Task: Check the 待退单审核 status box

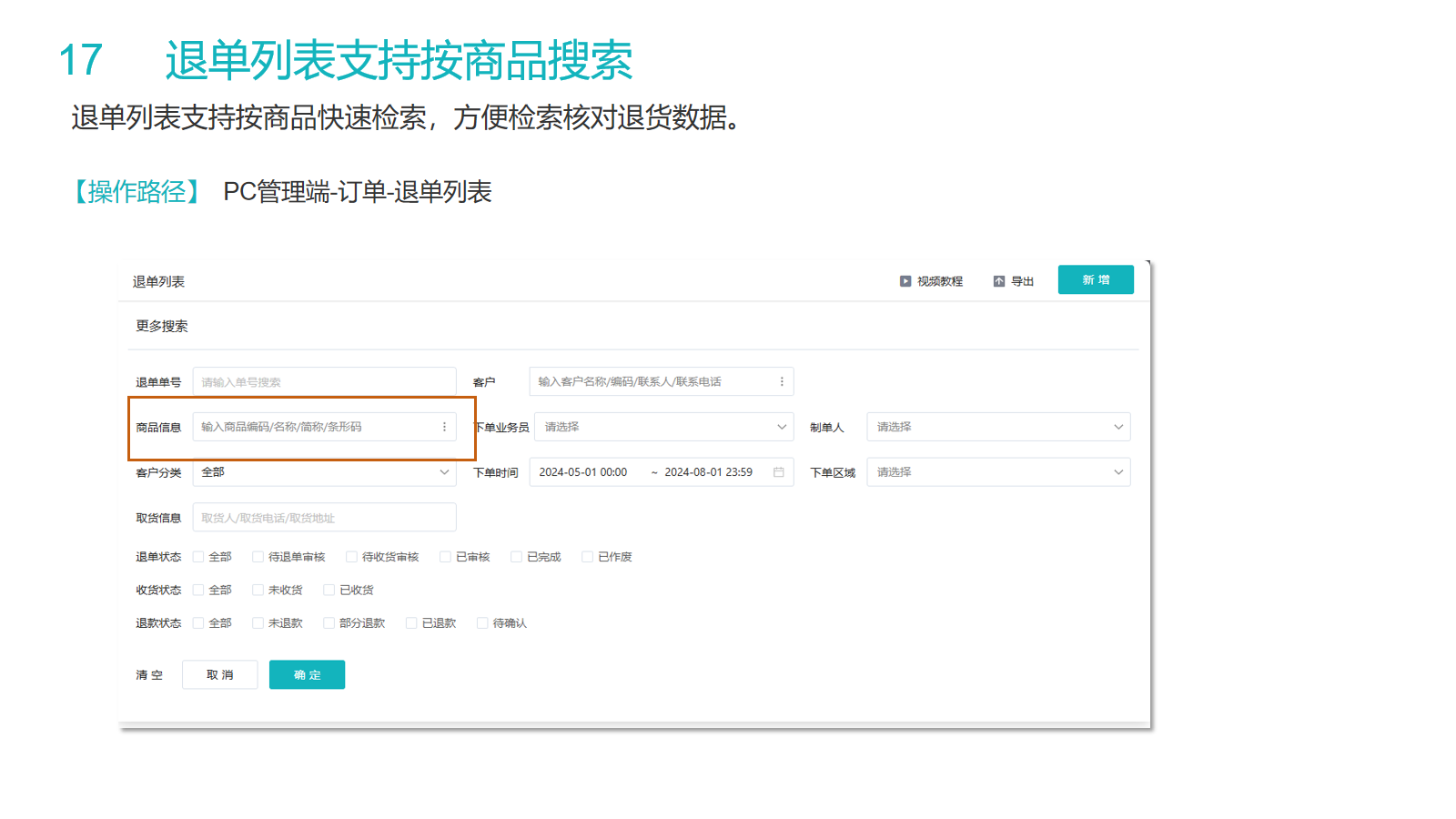Action: point(258,557)
